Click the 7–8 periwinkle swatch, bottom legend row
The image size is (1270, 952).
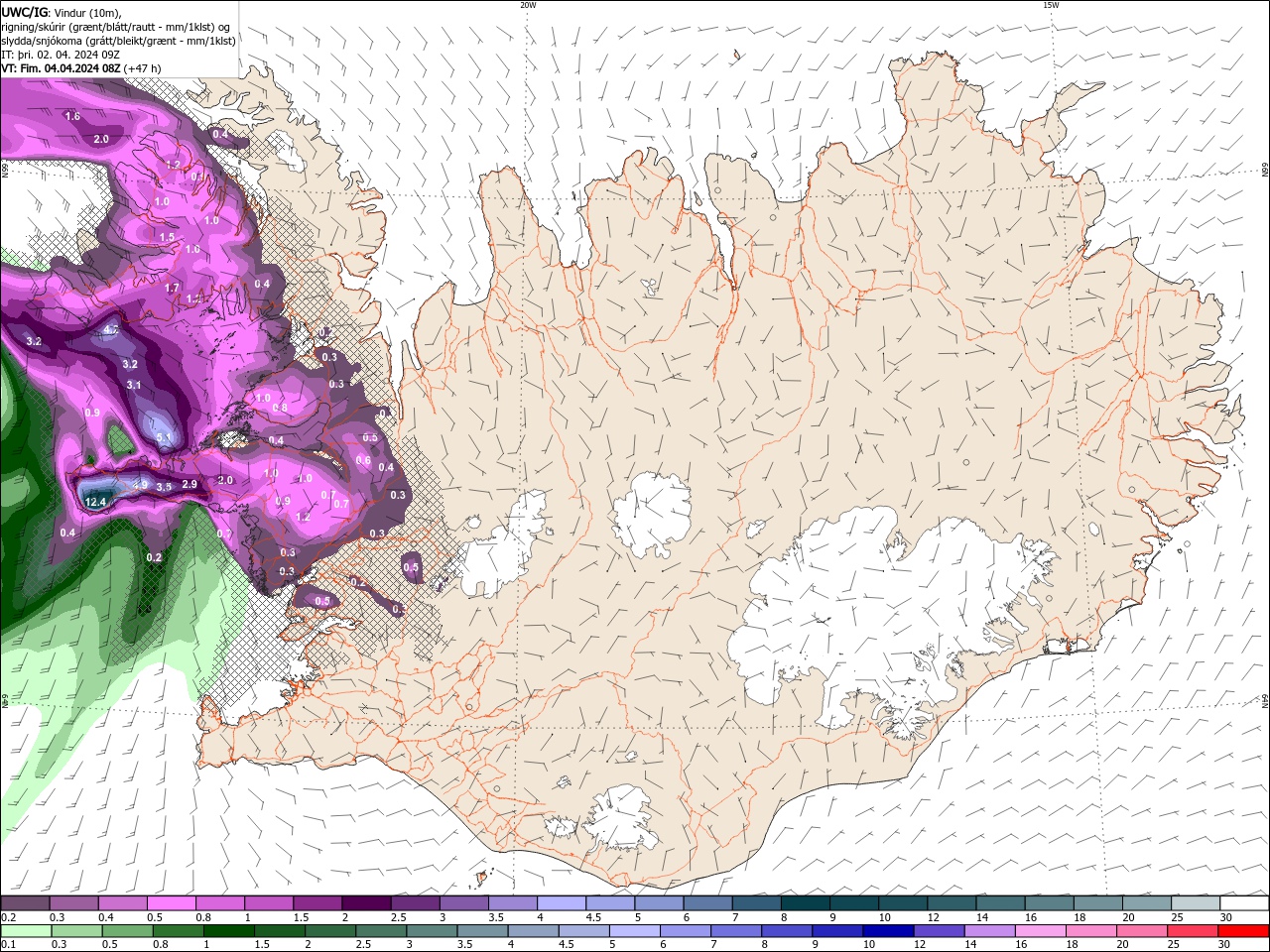735,931
